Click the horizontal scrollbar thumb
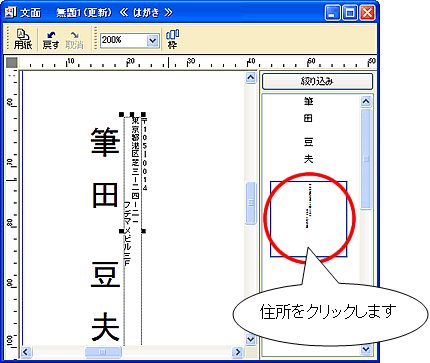Image resolution: width=430 pixels, height=363 pixels. (x=103, y=352)
